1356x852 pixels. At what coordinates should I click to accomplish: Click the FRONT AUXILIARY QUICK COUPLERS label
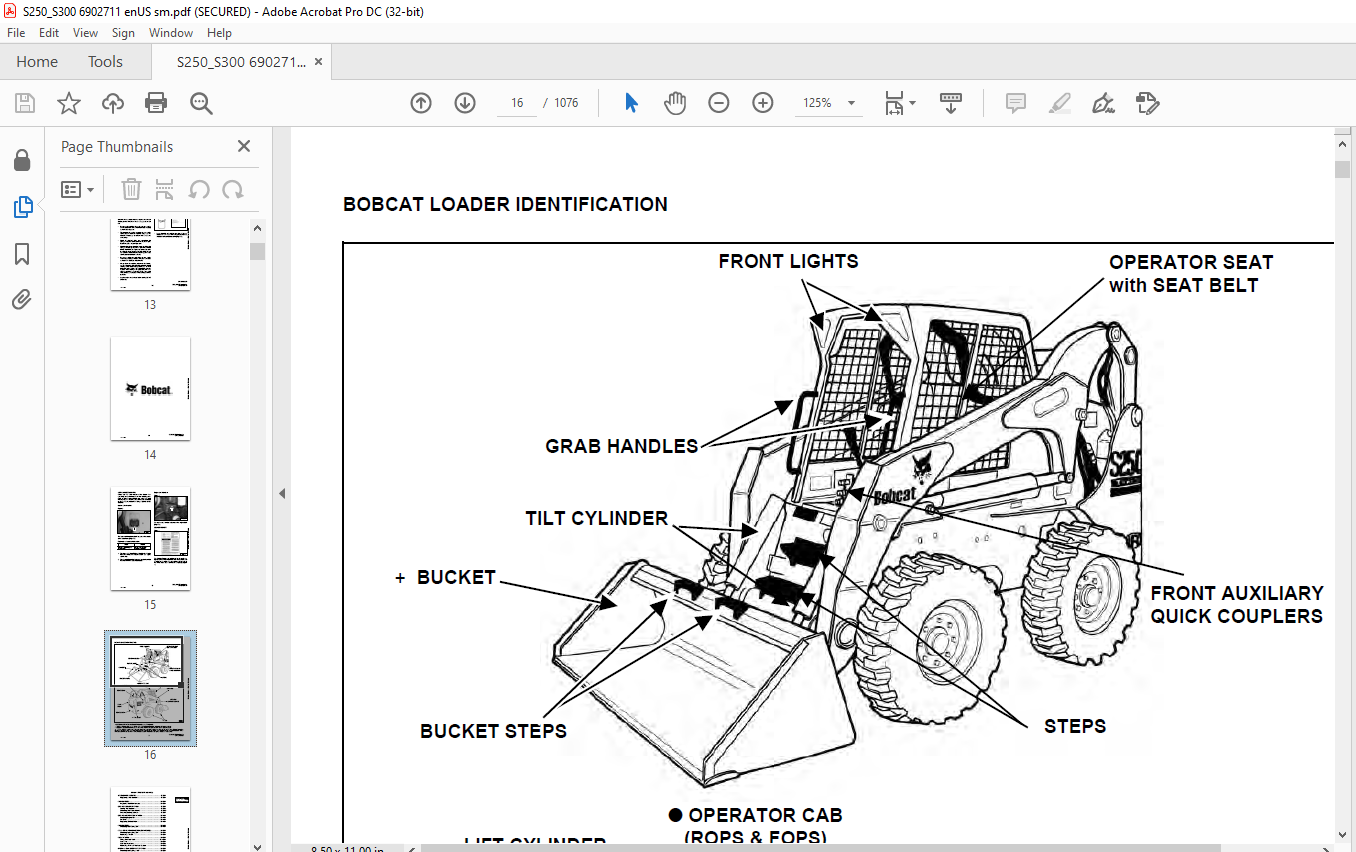tap(1237, 604)
